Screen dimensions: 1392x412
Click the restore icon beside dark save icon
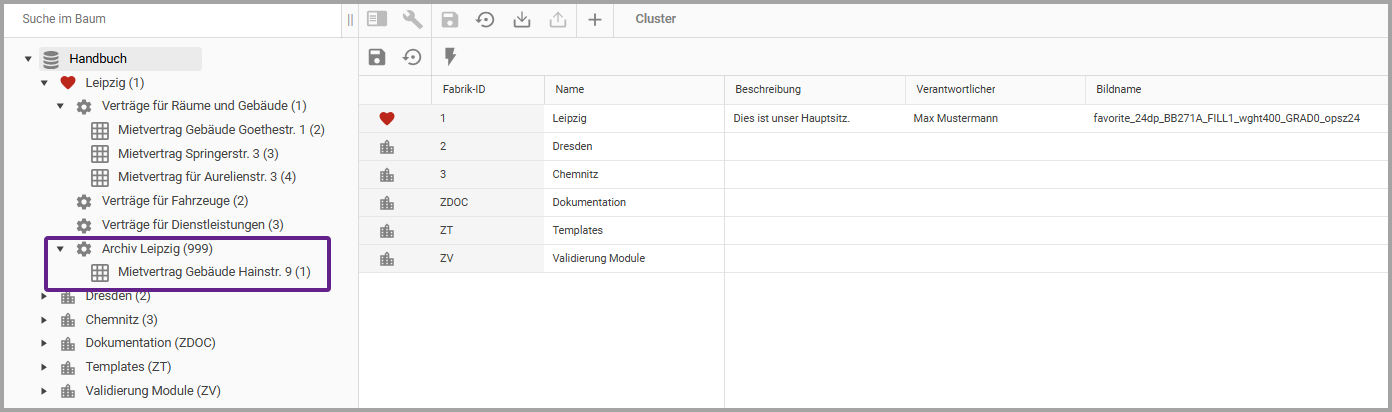[412, 57]
